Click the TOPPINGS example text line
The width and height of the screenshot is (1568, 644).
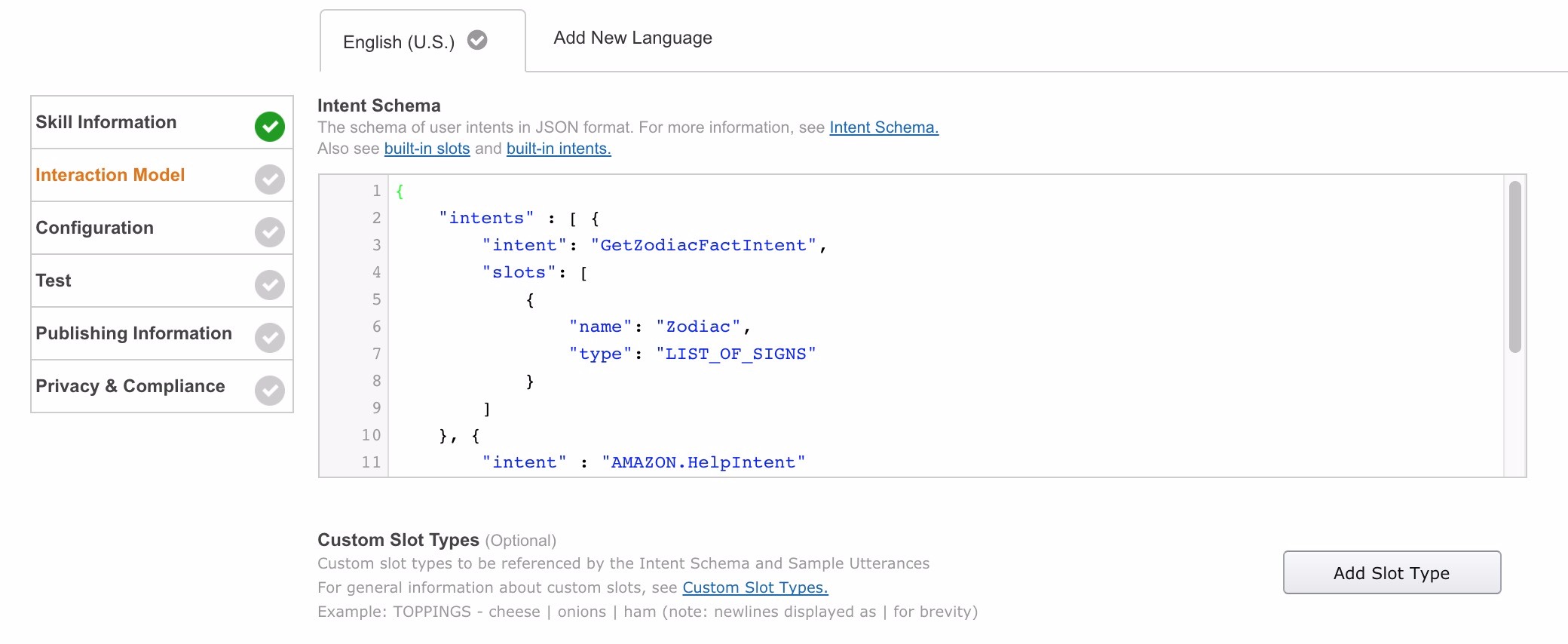tap(648, 612)
